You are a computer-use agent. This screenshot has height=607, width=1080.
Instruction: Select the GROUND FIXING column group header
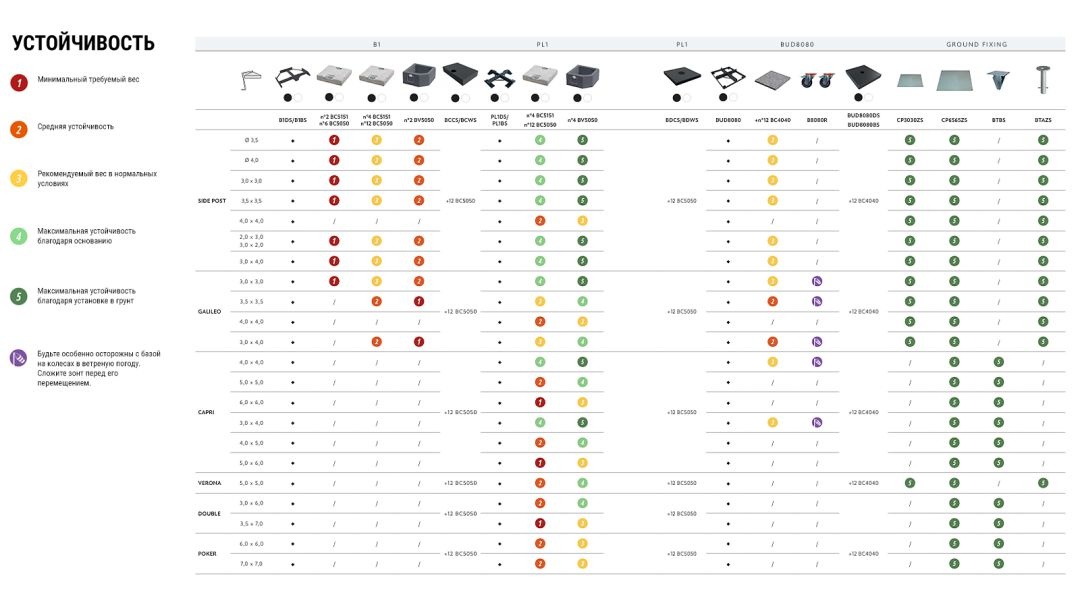pos(976,44)
